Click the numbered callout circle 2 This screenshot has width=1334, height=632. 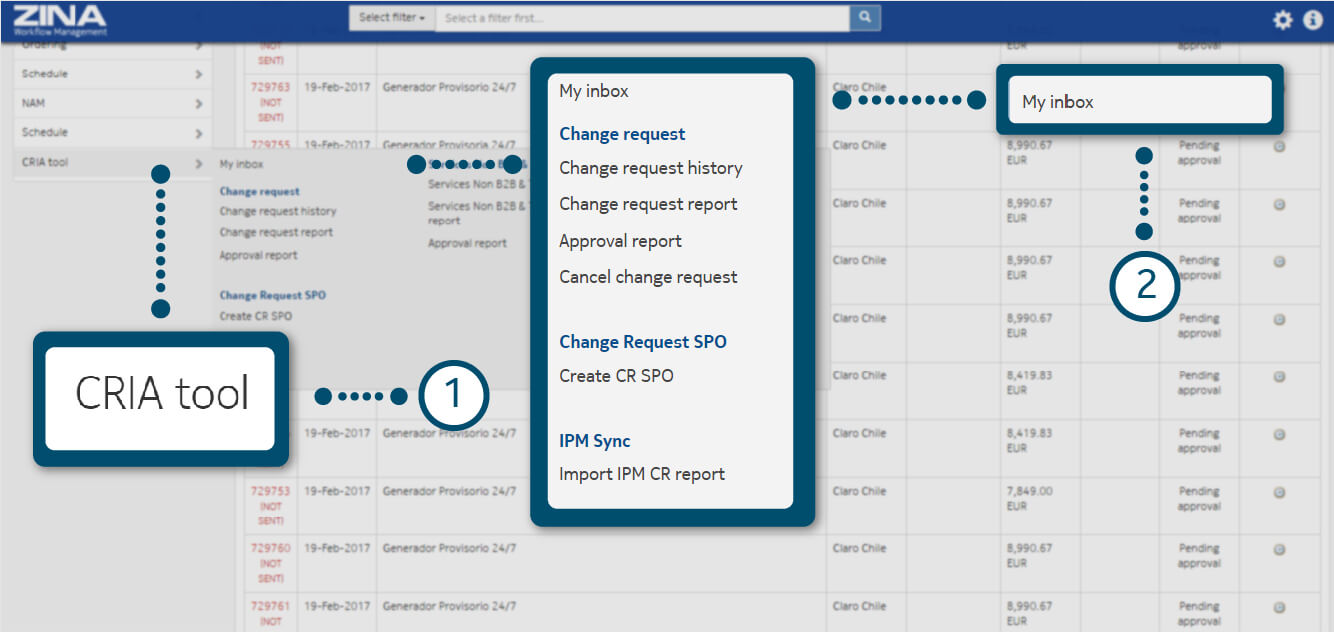click(1145, 286)
